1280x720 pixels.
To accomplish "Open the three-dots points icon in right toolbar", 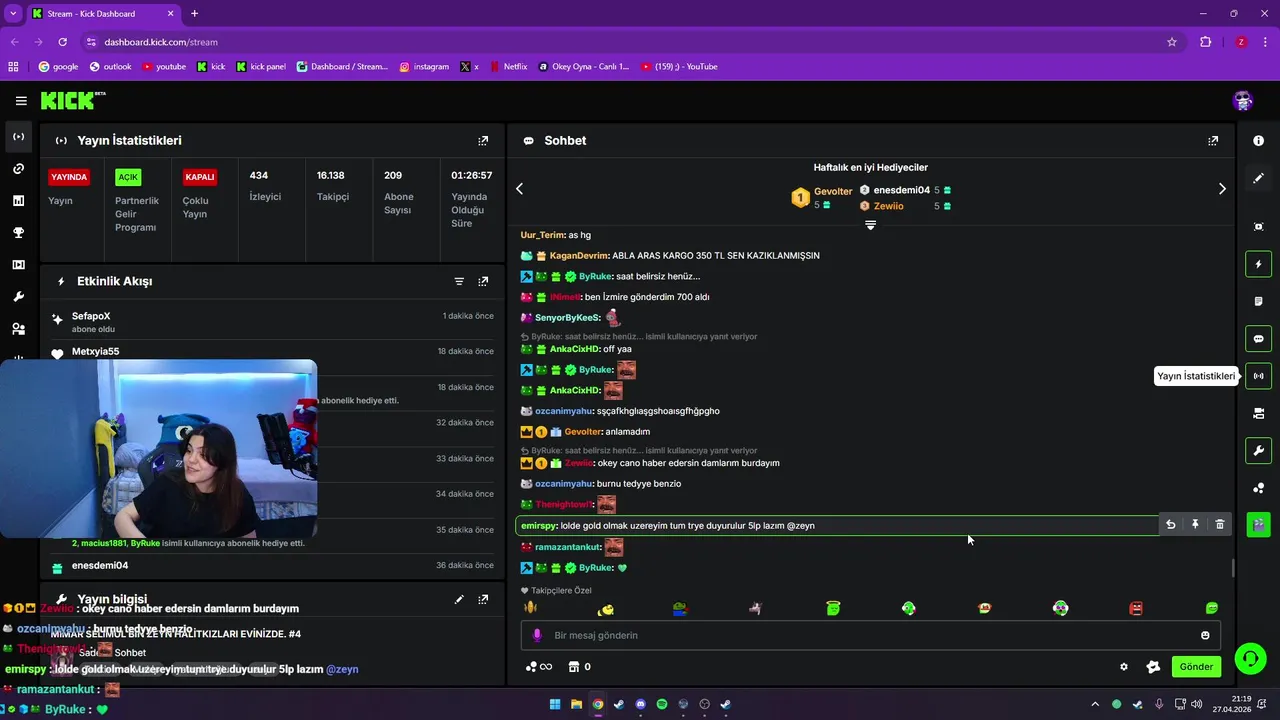I will (x=1258, y=488).
